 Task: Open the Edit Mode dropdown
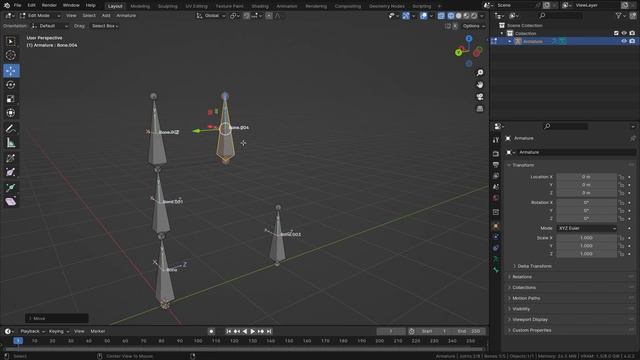(40, 16)
